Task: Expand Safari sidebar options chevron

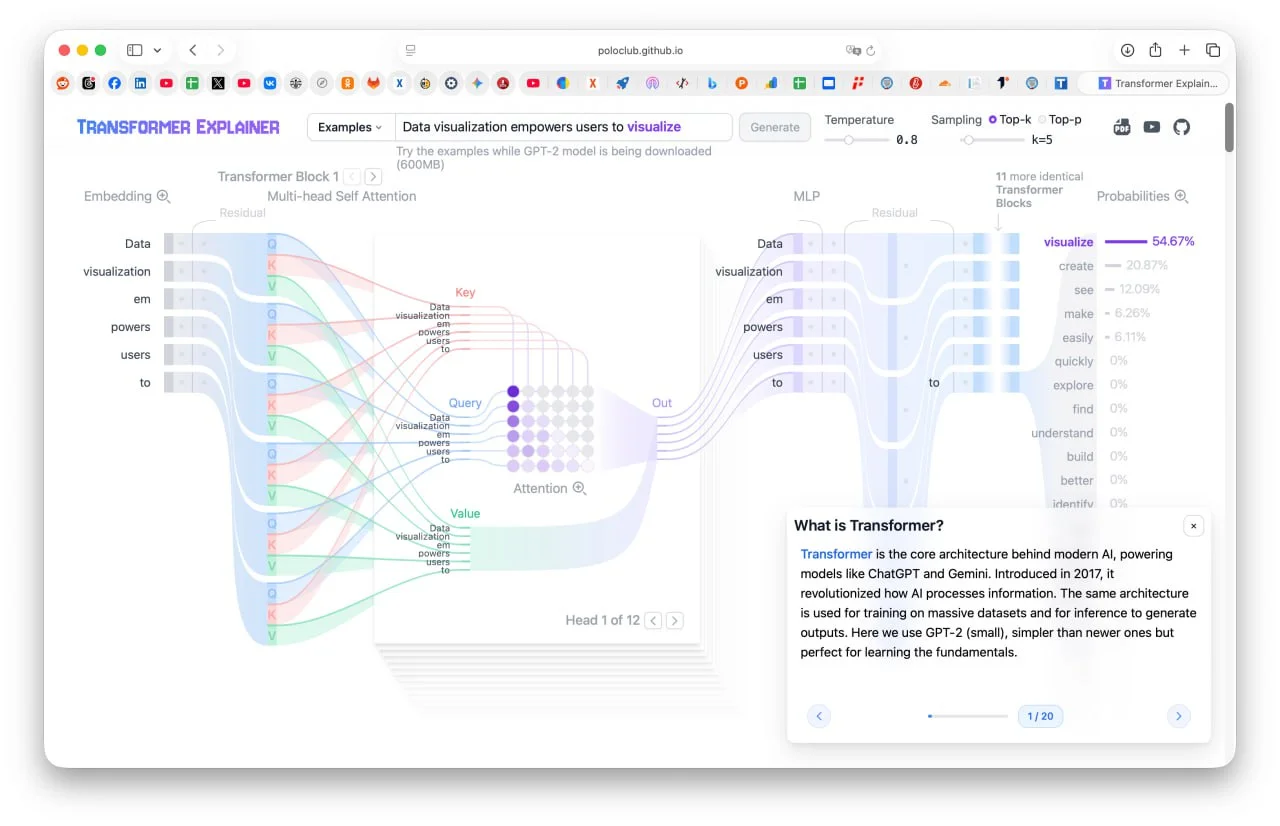Action: [157, 50]
